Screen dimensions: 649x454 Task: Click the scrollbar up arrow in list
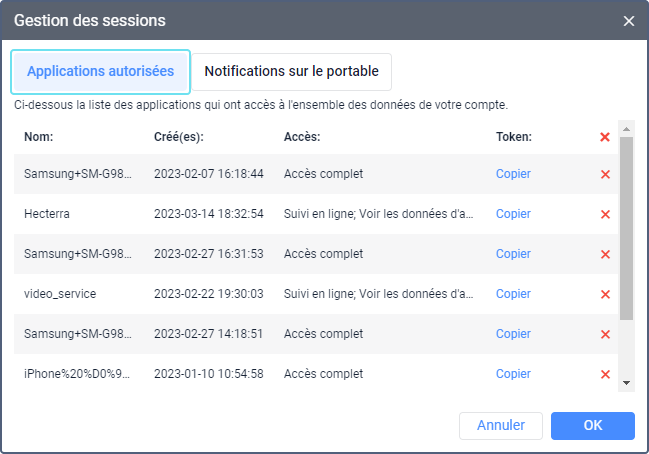coord(627,129)
